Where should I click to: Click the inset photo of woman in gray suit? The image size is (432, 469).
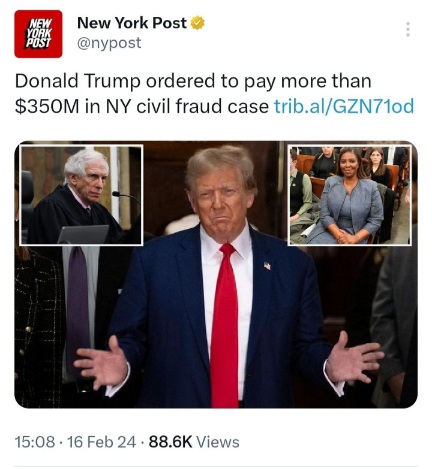[349, 195]
